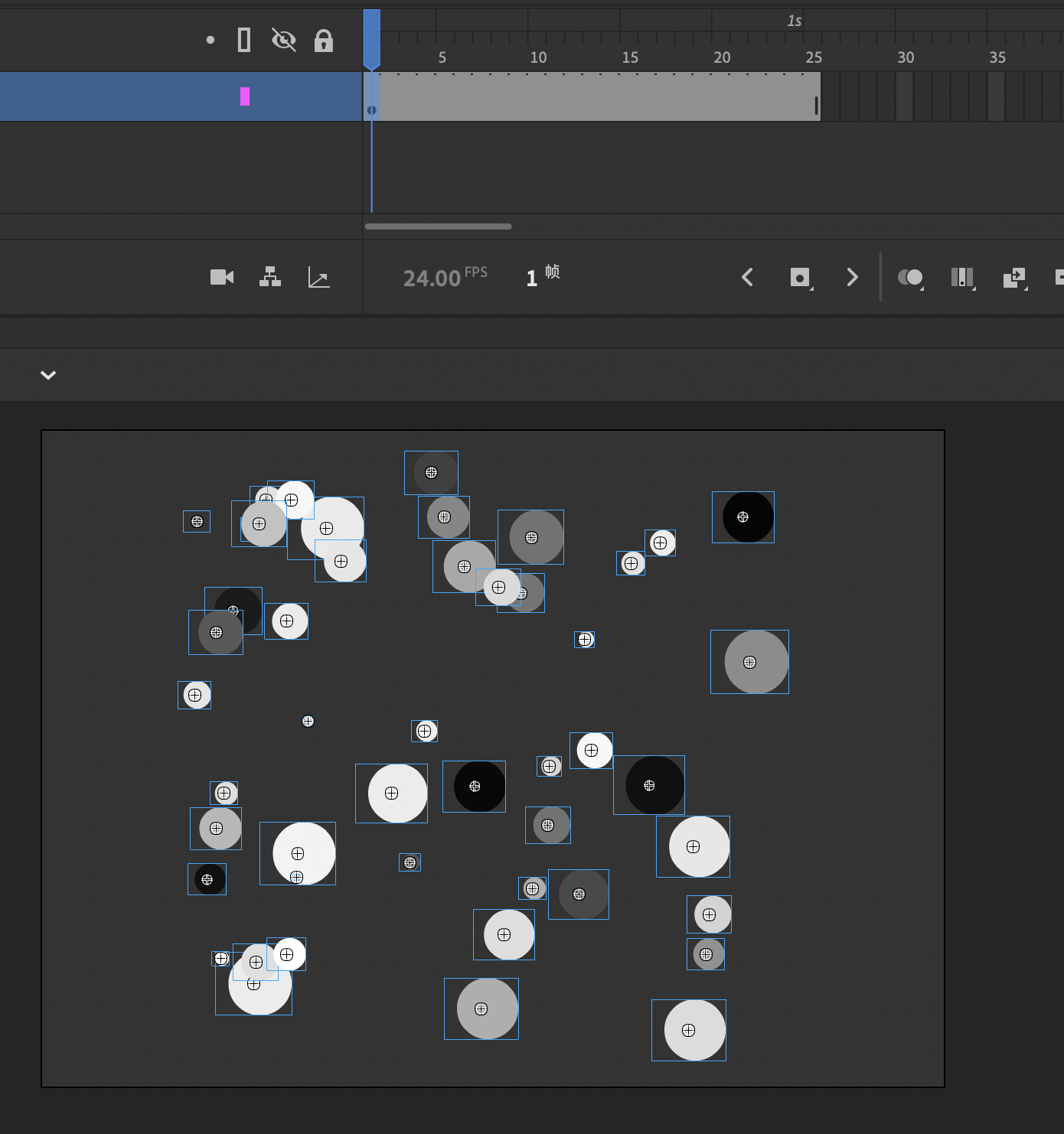Click the Add Camera icon in the timeline toolbar

(221, 277)
